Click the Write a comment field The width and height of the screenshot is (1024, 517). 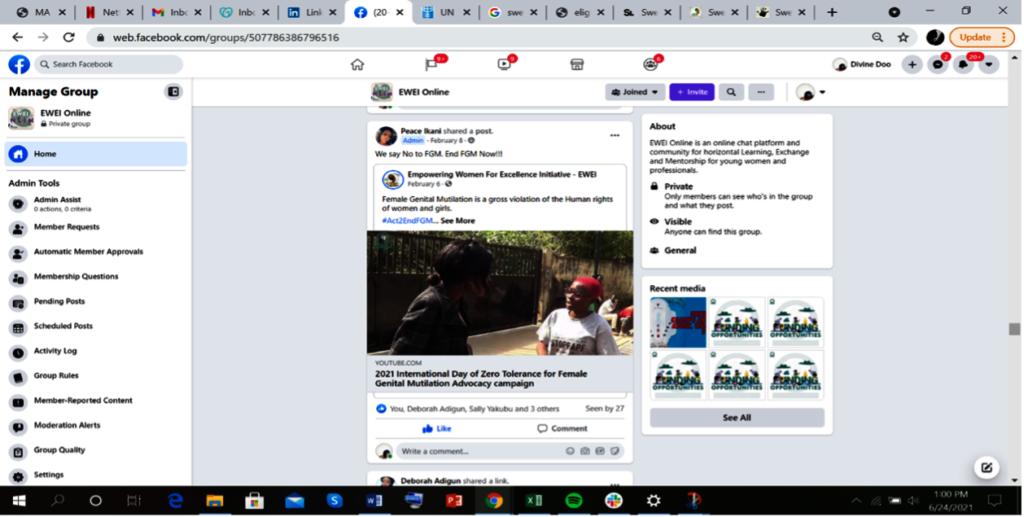509,451
